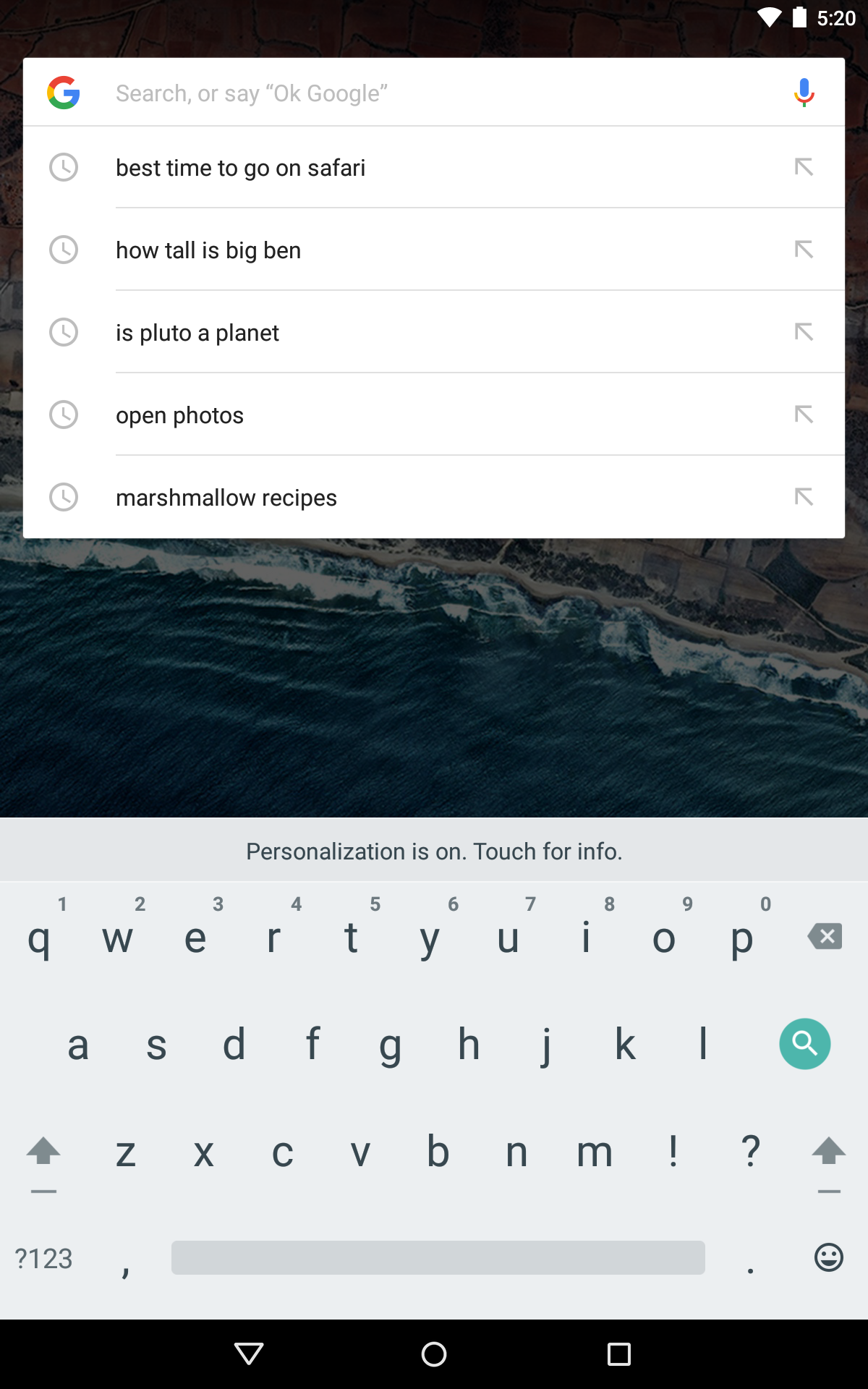868x1389 pixels.
Task: Tap the green search key on keyboard
Action: pos(804,1044)
